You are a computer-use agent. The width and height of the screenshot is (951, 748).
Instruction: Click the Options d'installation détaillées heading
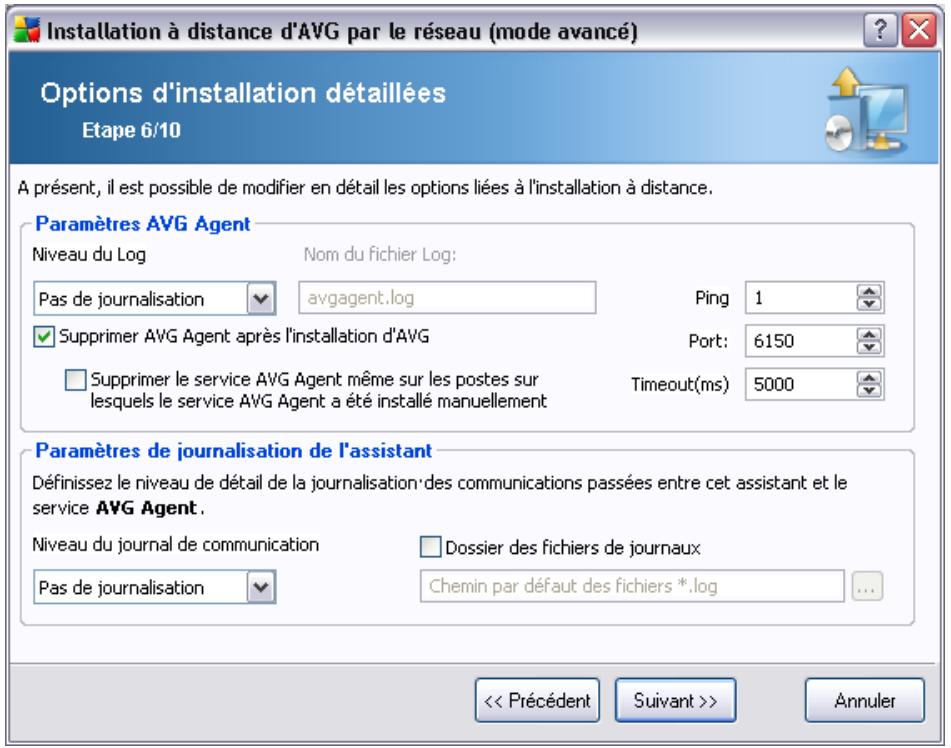coord(243,93)
